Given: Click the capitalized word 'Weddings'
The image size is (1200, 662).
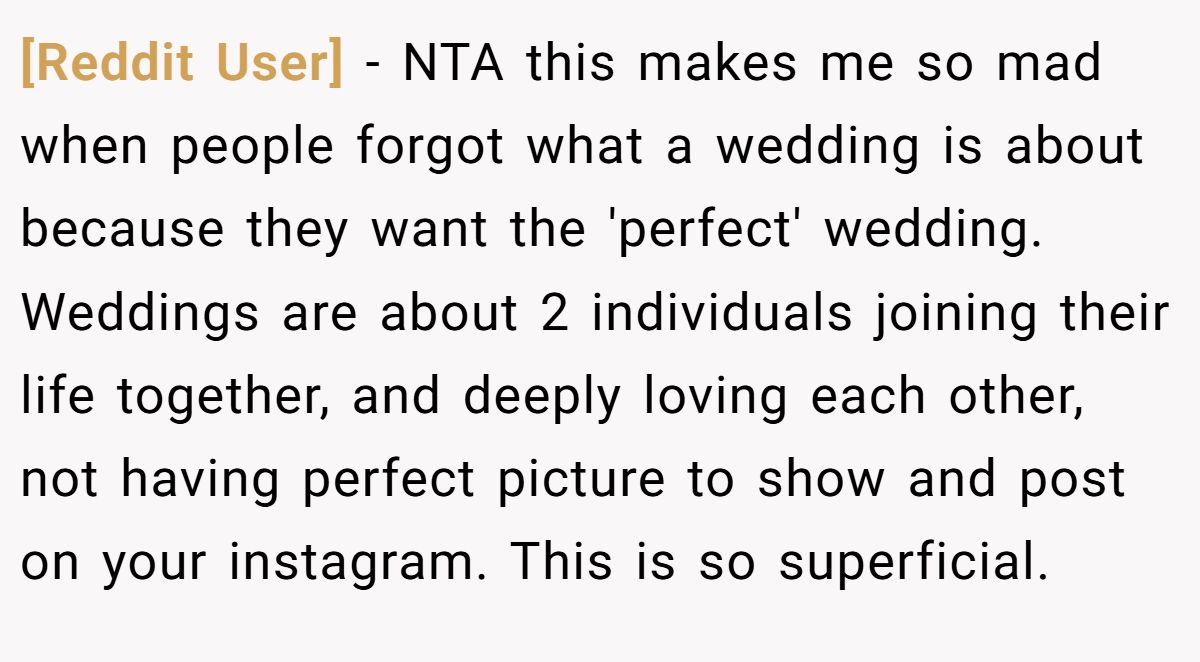Looking at the screenshot, I should point(140,313).
